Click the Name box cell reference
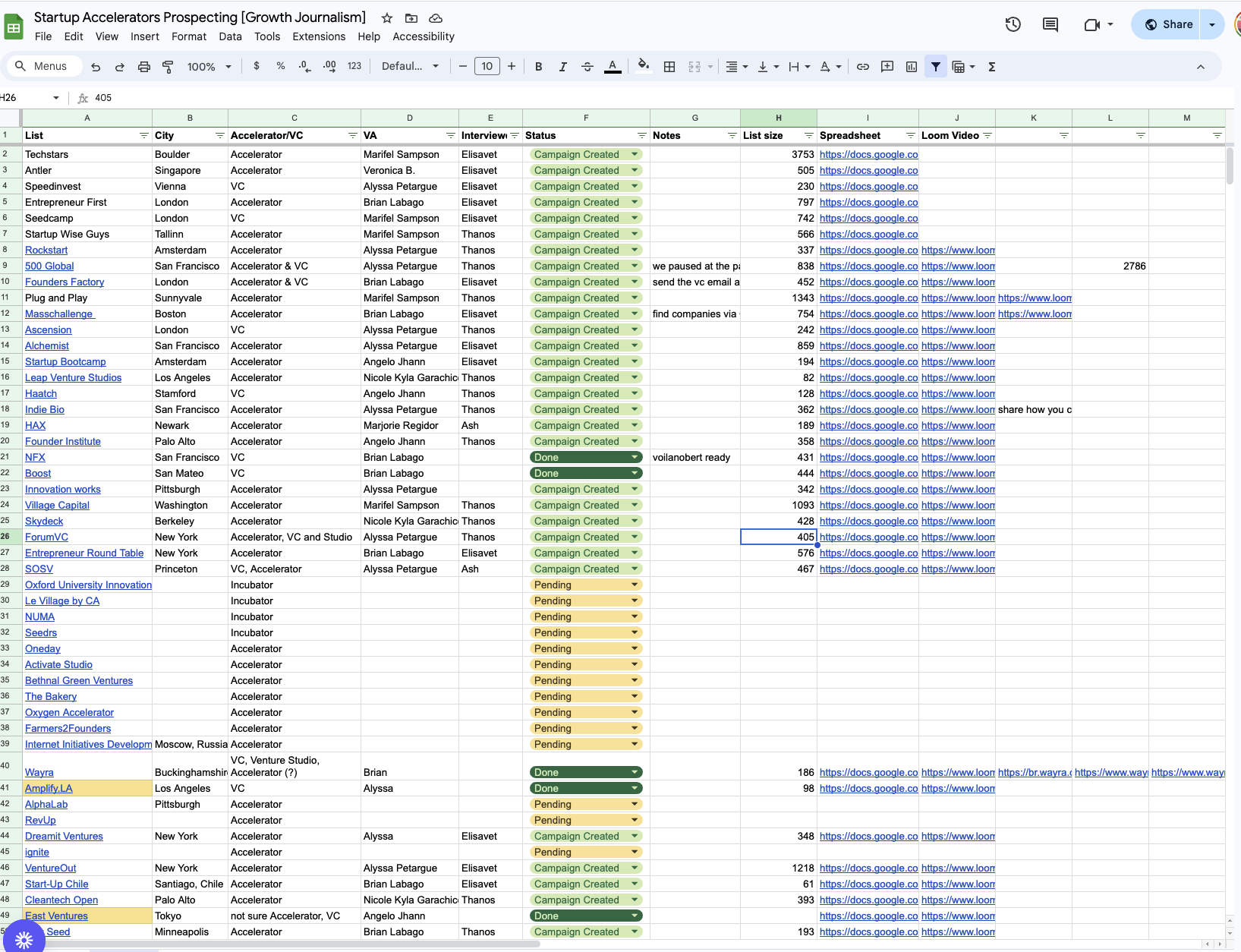 [29, 98]
